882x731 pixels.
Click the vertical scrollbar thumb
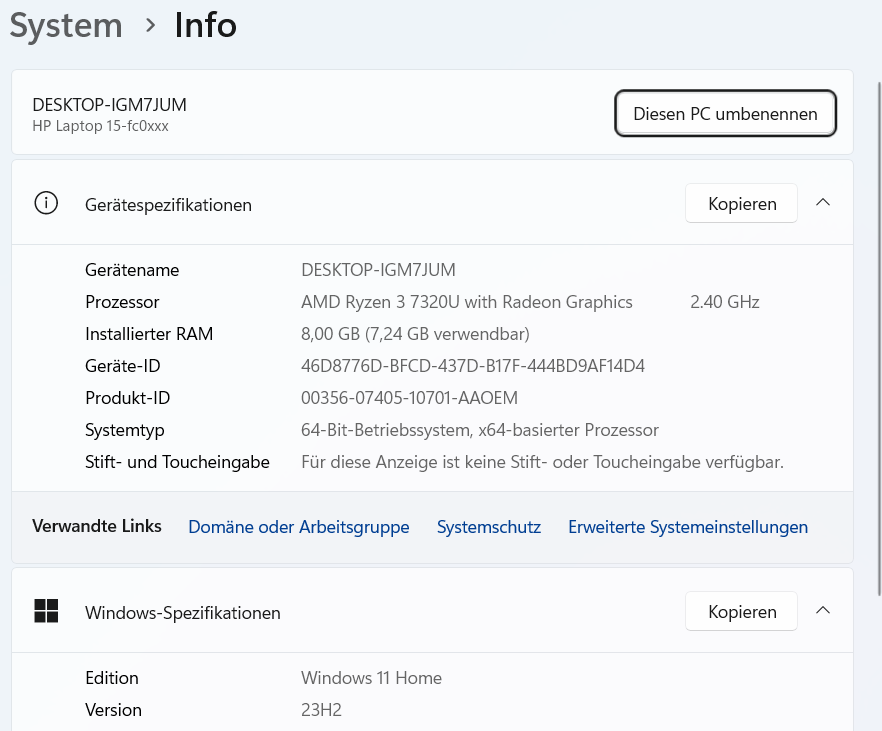click(x=879, y=337)
